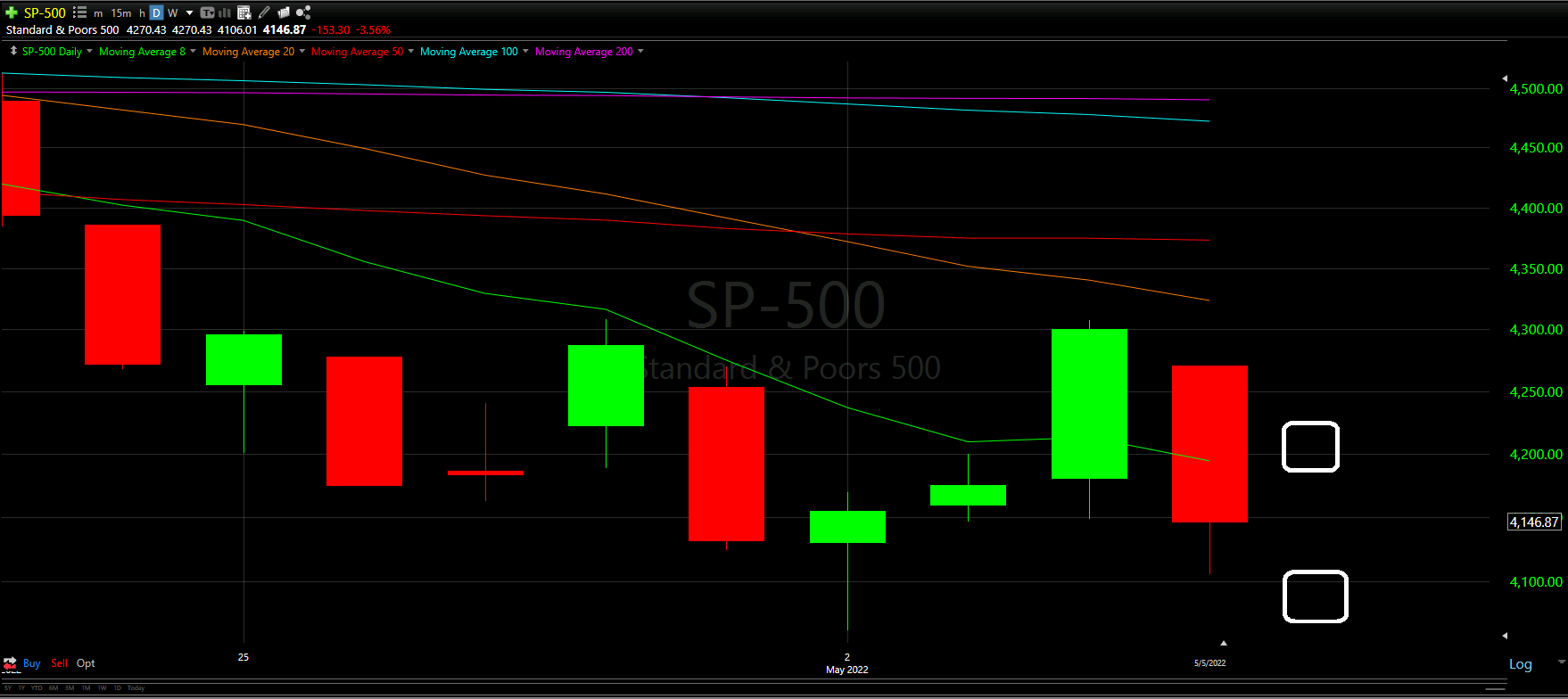Select the Today range

pyautogui.click(x=136, y=688)
